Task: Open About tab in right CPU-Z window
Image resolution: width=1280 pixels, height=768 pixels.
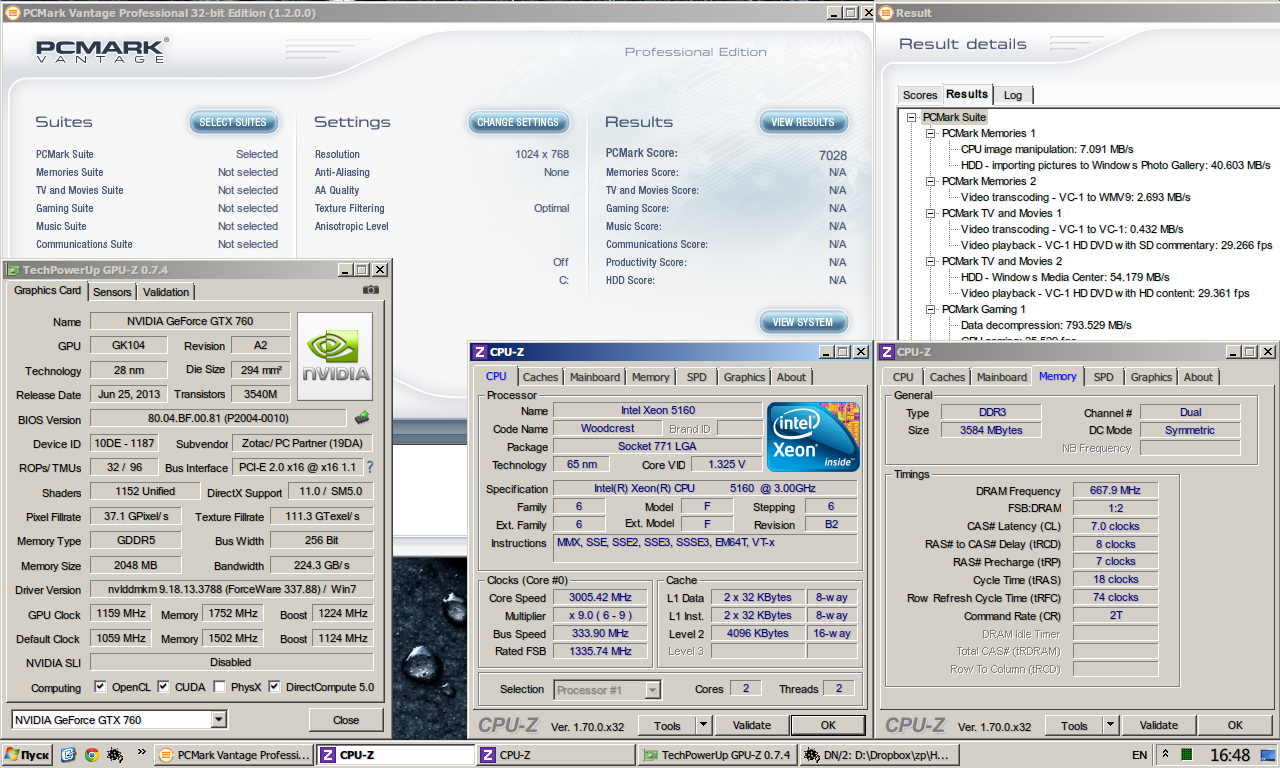Action: (x=1198, y=377)
